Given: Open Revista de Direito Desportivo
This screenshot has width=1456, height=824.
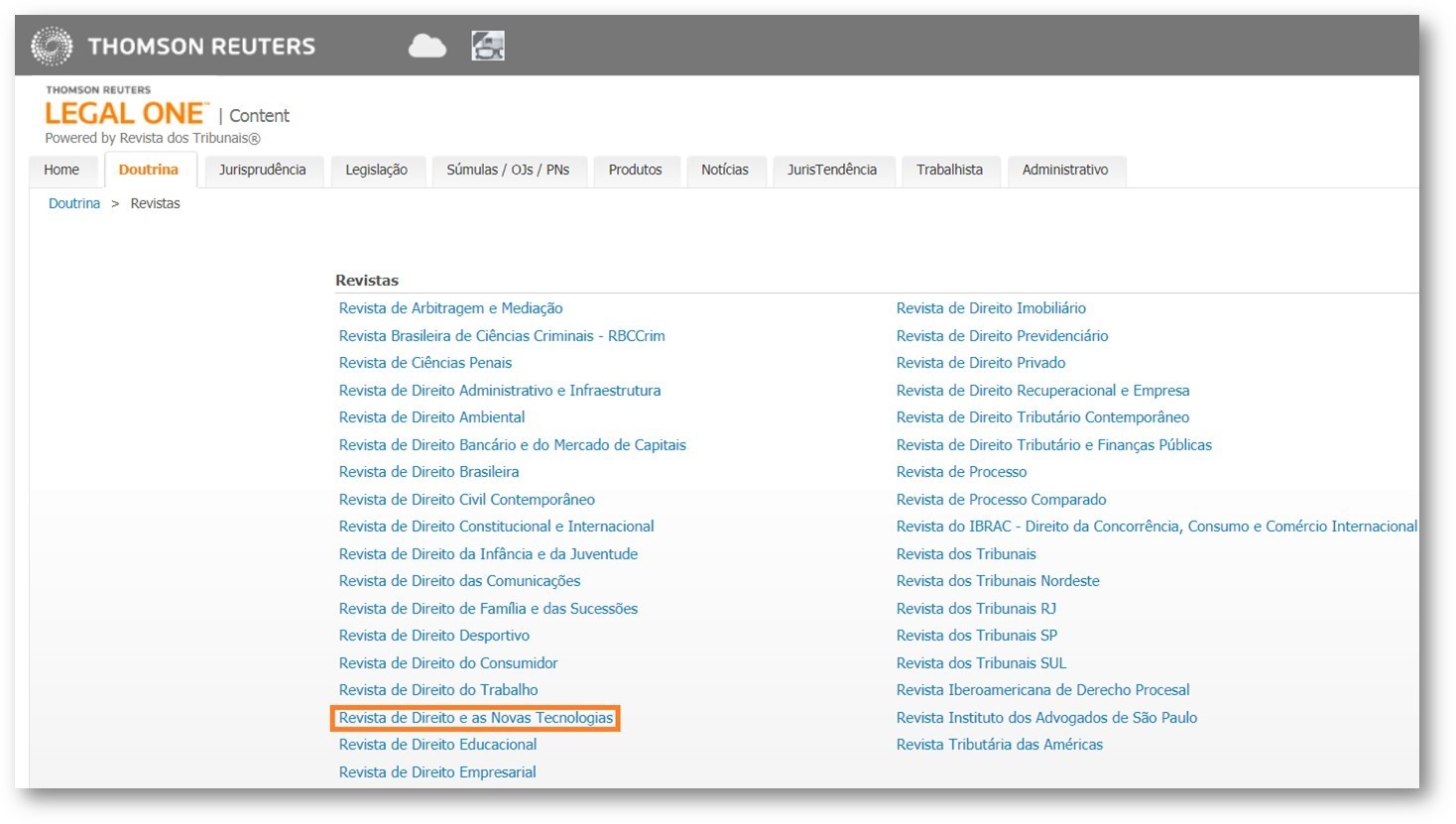Looking at the screenshot, I should click(434, 636).
